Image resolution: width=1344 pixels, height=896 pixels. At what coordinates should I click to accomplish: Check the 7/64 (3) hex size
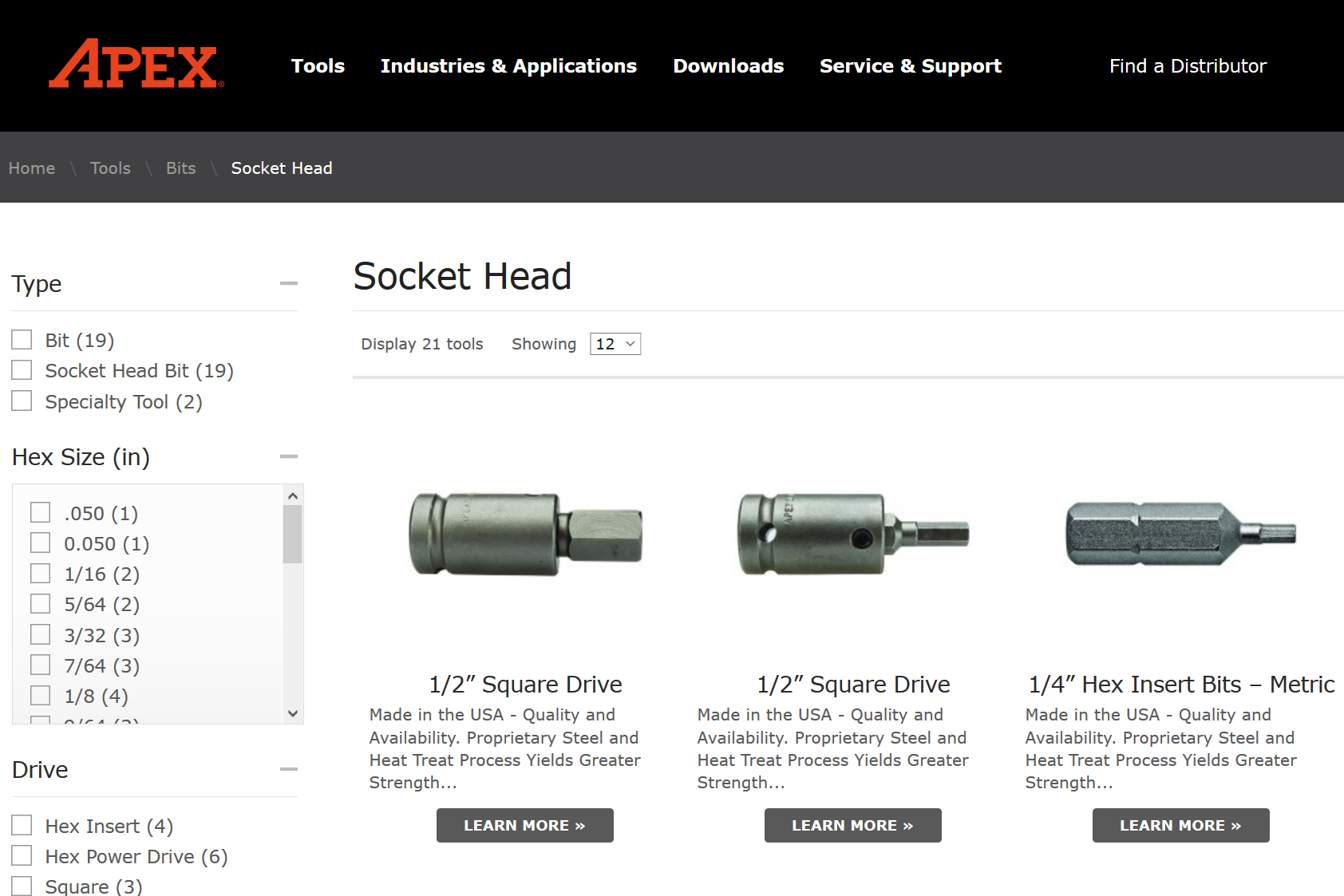41,665
